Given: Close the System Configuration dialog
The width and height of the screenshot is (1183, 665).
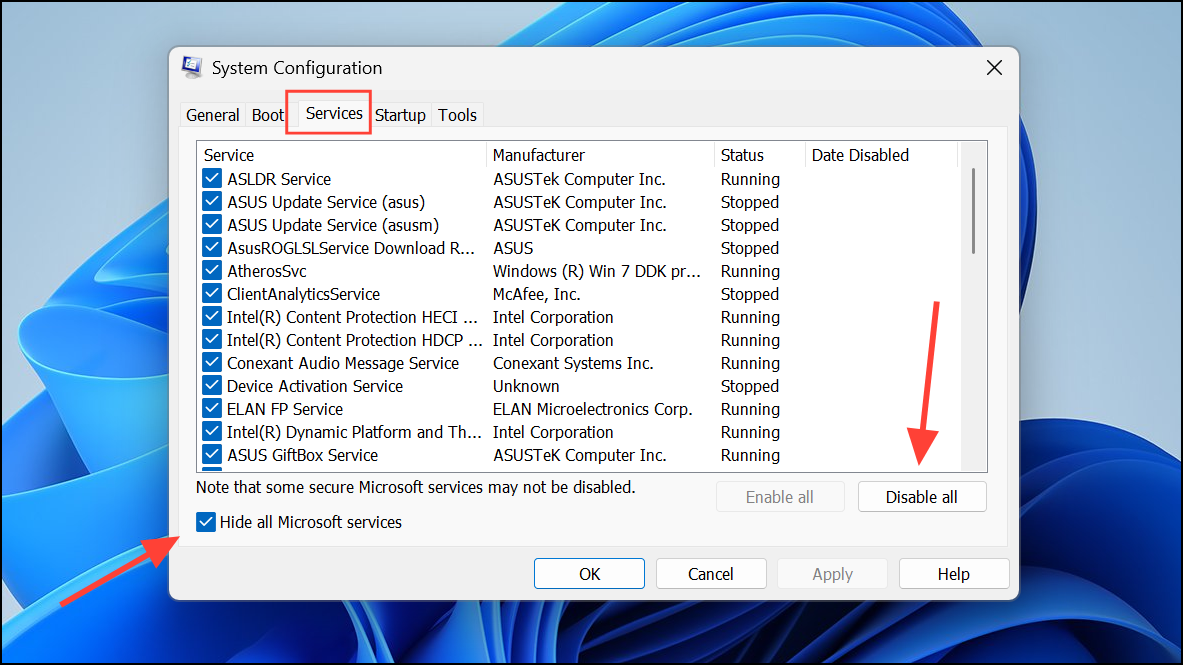Looking at the screenshot, I should pyautogui.click(x=994, y=68).
